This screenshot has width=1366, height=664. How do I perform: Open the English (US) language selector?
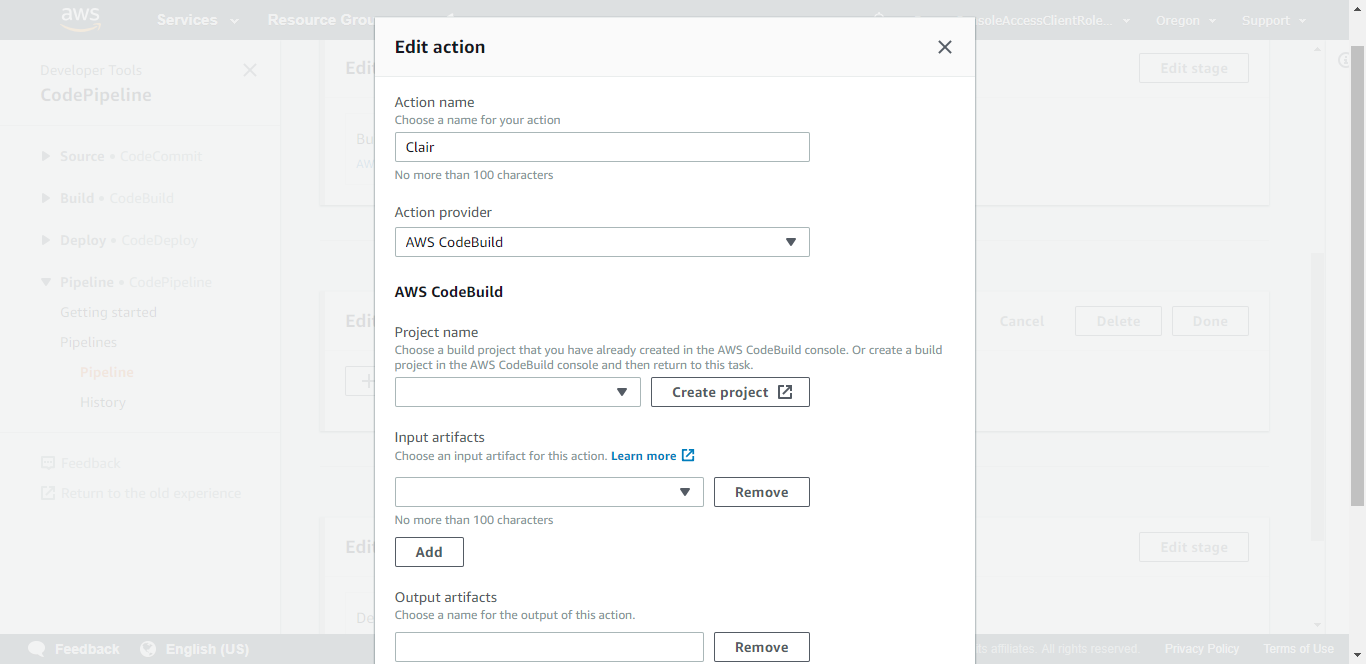pyautogui.click(x=207, y=649)
